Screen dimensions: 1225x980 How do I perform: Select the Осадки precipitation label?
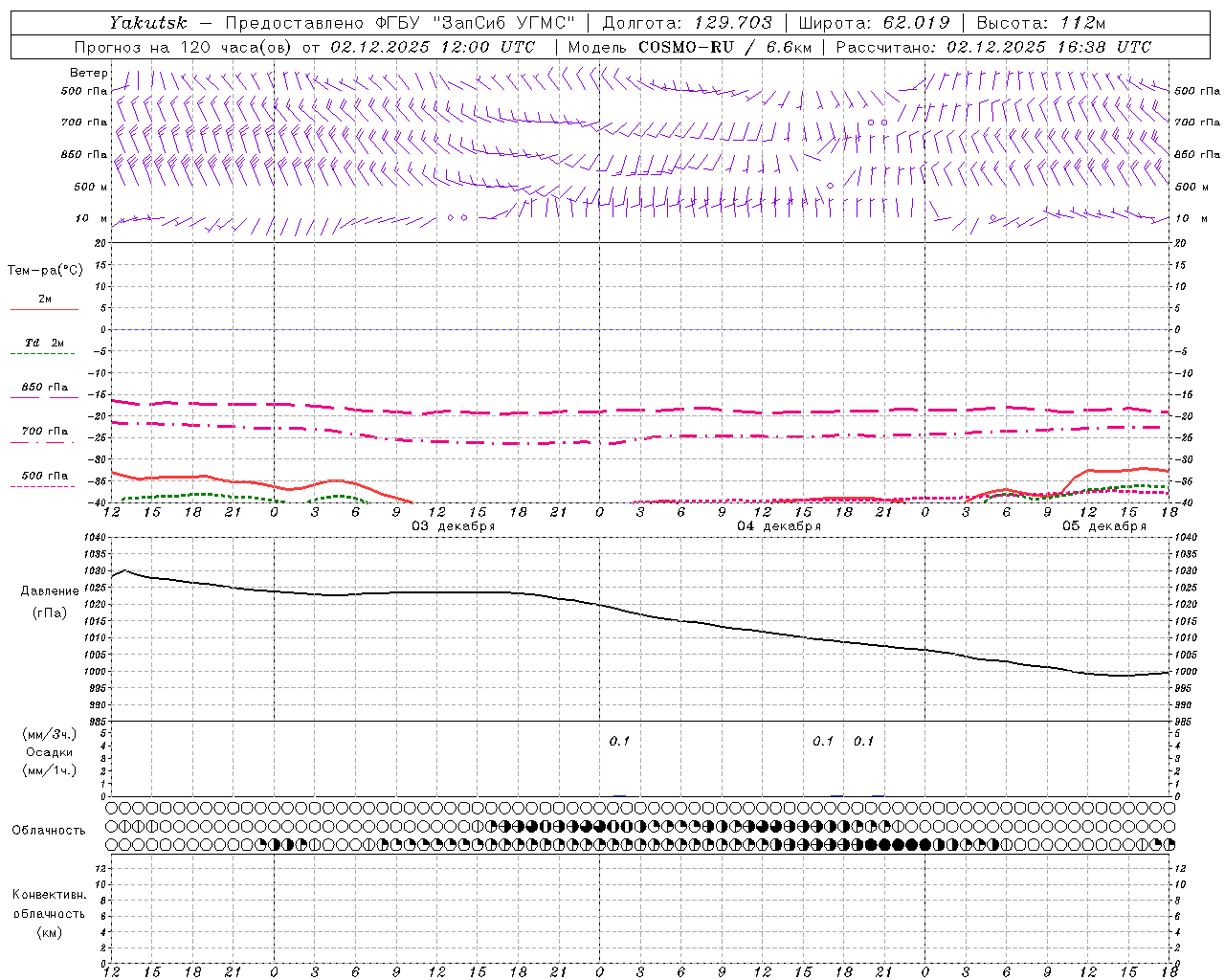coord(49,752)
